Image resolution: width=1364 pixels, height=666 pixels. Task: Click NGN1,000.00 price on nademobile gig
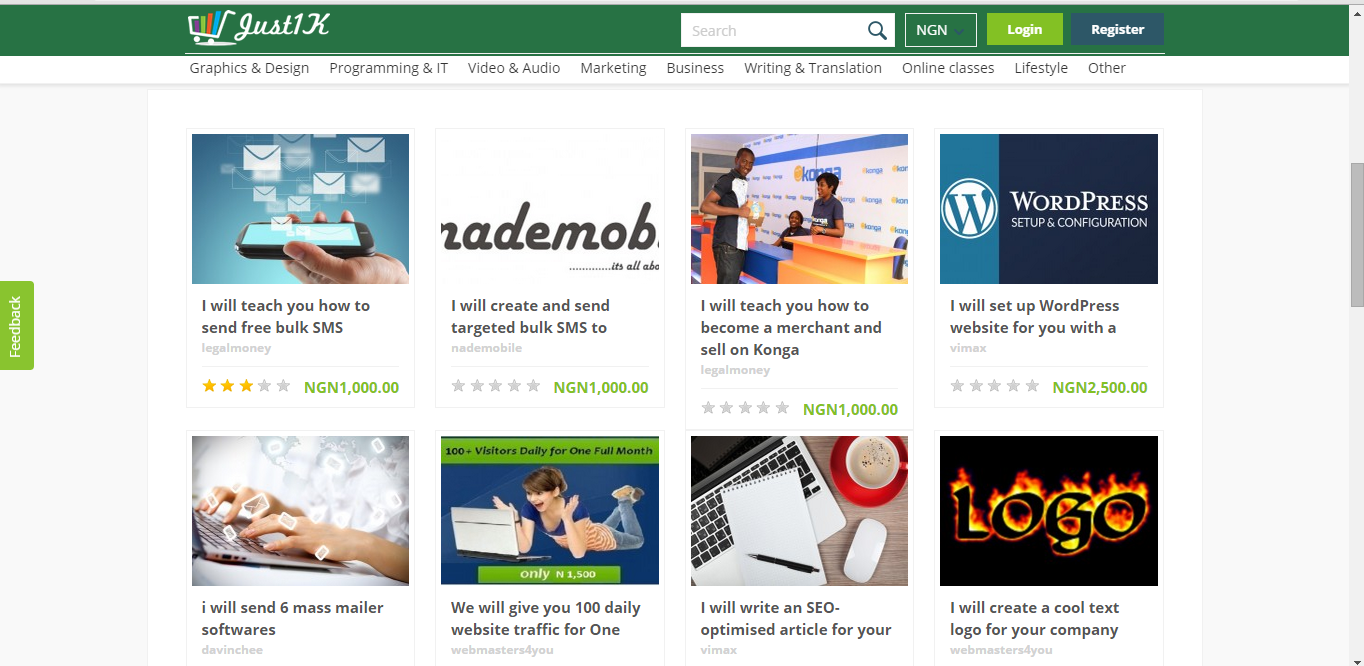click(601, 388)
